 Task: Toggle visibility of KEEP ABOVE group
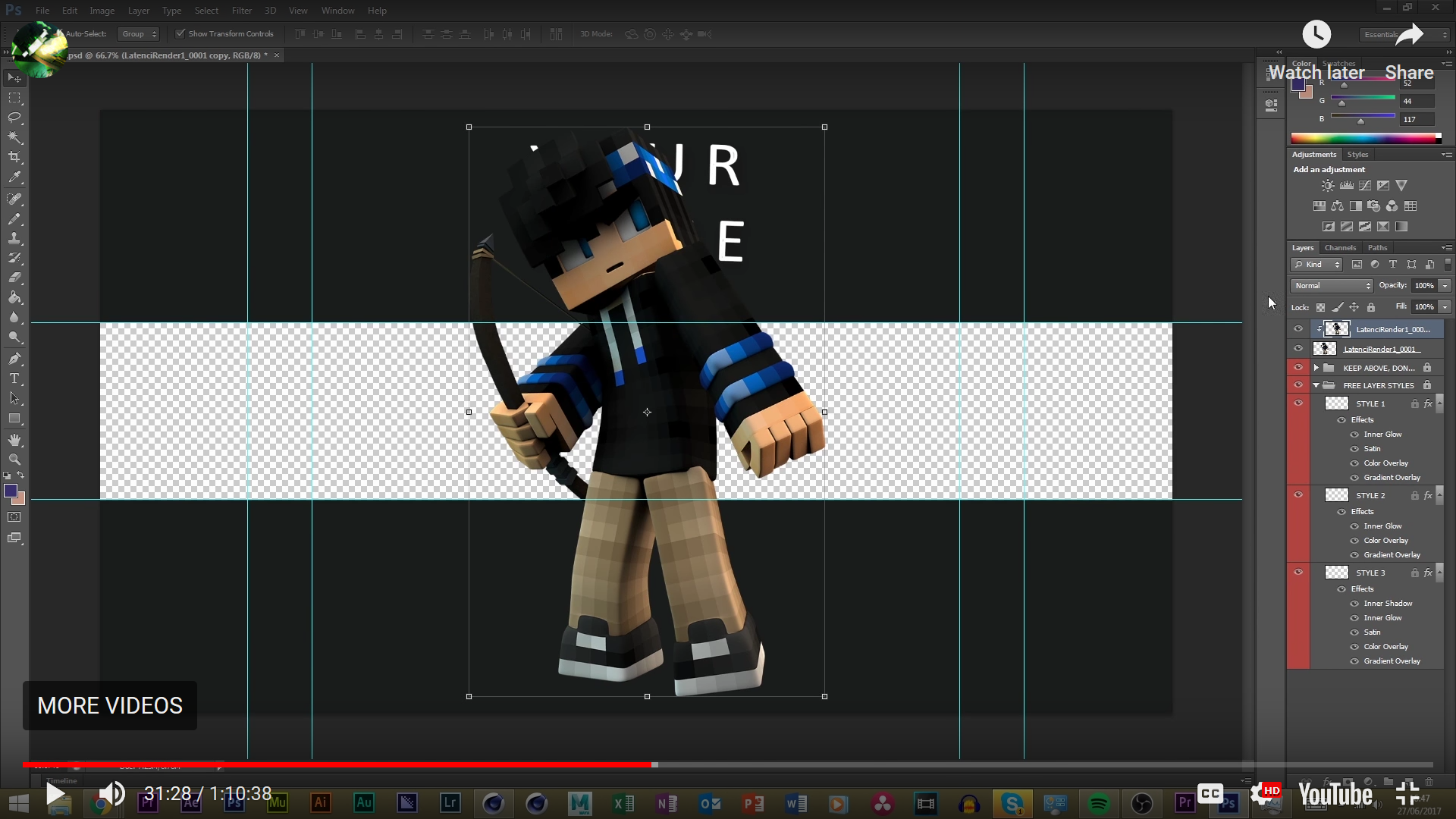(x=1298, y=368)
